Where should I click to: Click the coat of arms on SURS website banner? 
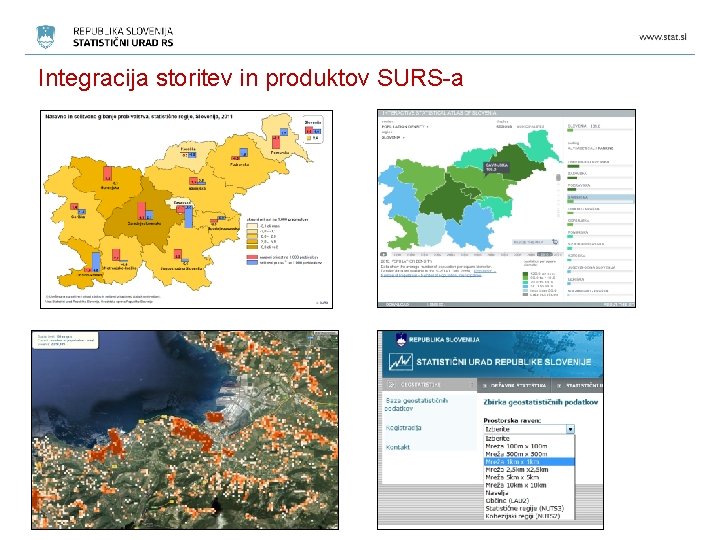pos(401,340)
